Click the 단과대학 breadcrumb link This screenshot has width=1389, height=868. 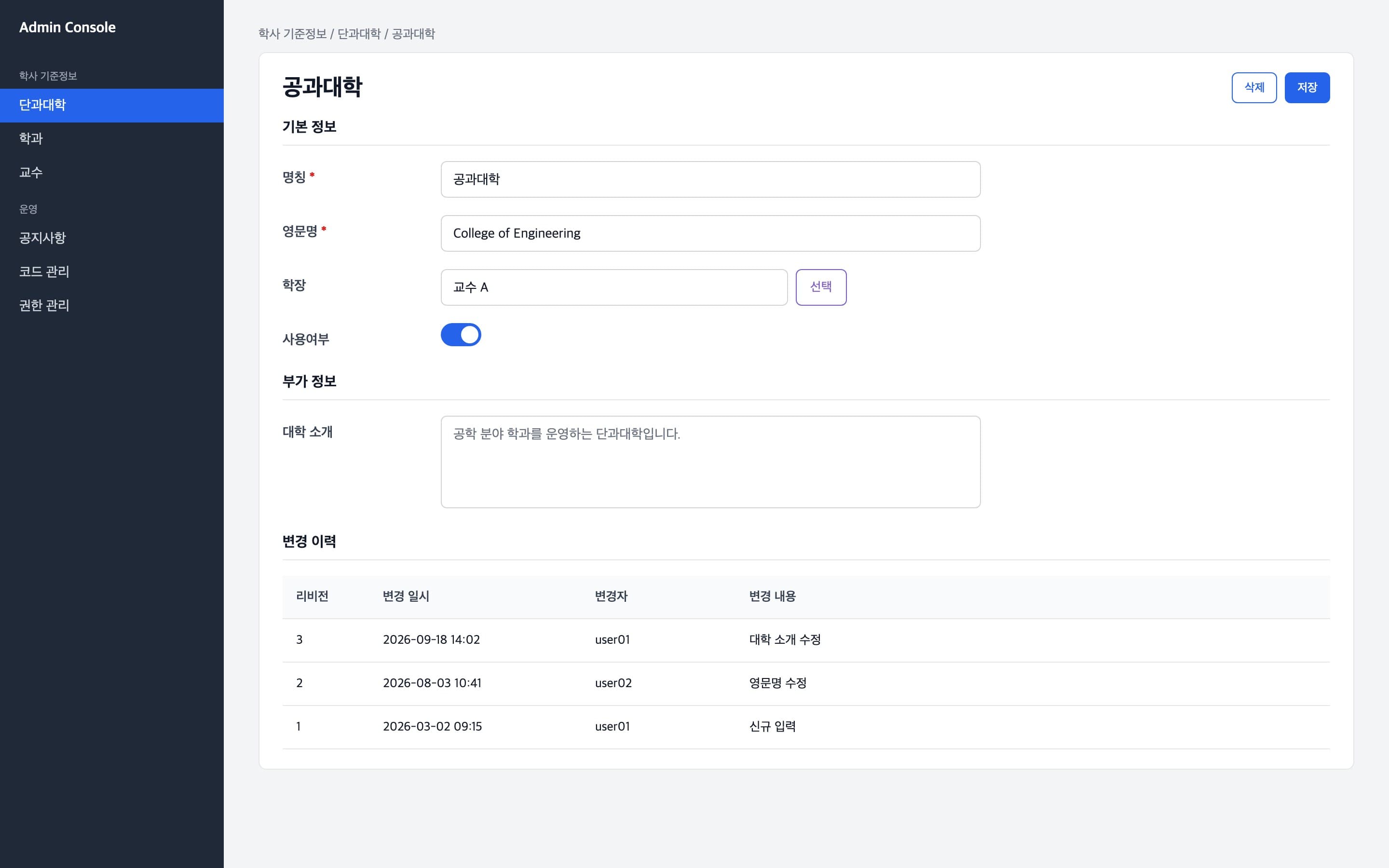[359, 34]
